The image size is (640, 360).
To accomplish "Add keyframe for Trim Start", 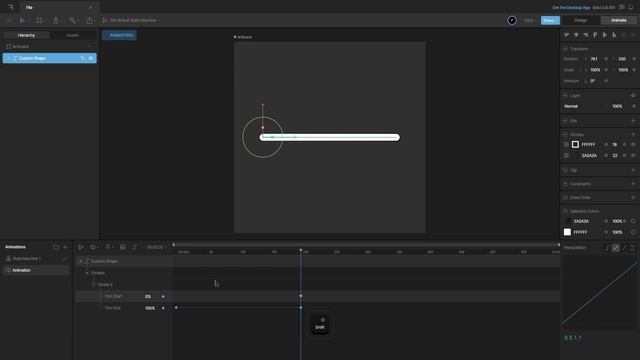I will coord(163,296).
